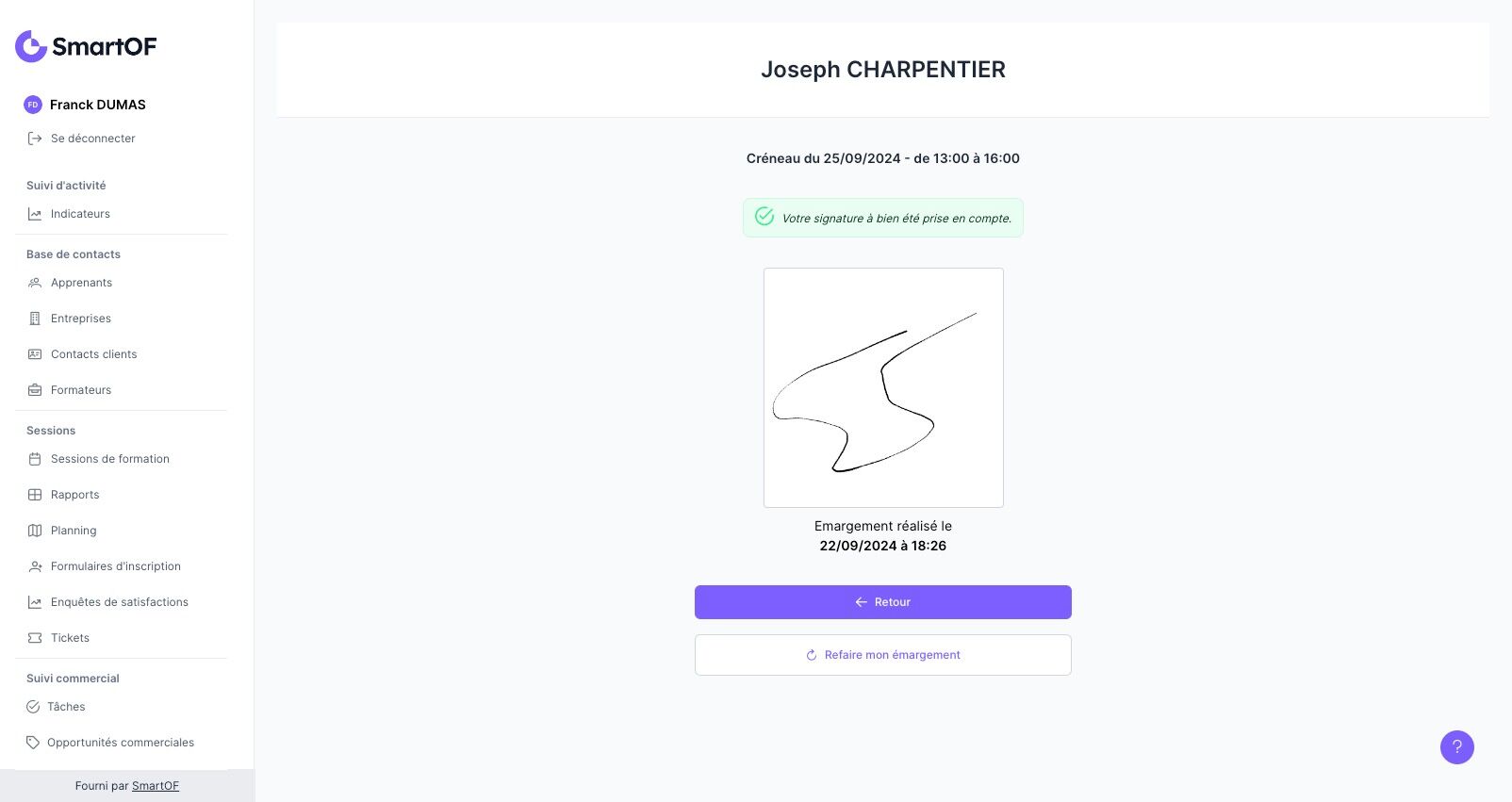Follow the SmartOF footer link

click(x=155, y=786)
